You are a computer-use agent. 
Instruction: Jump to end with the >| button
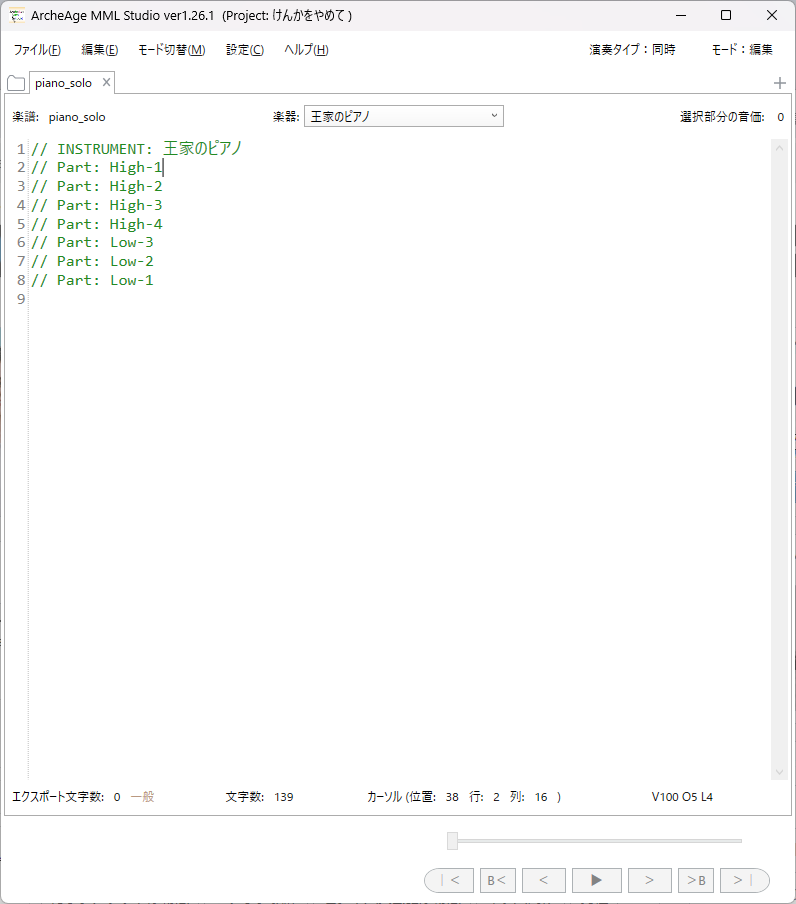pos(745,880)
